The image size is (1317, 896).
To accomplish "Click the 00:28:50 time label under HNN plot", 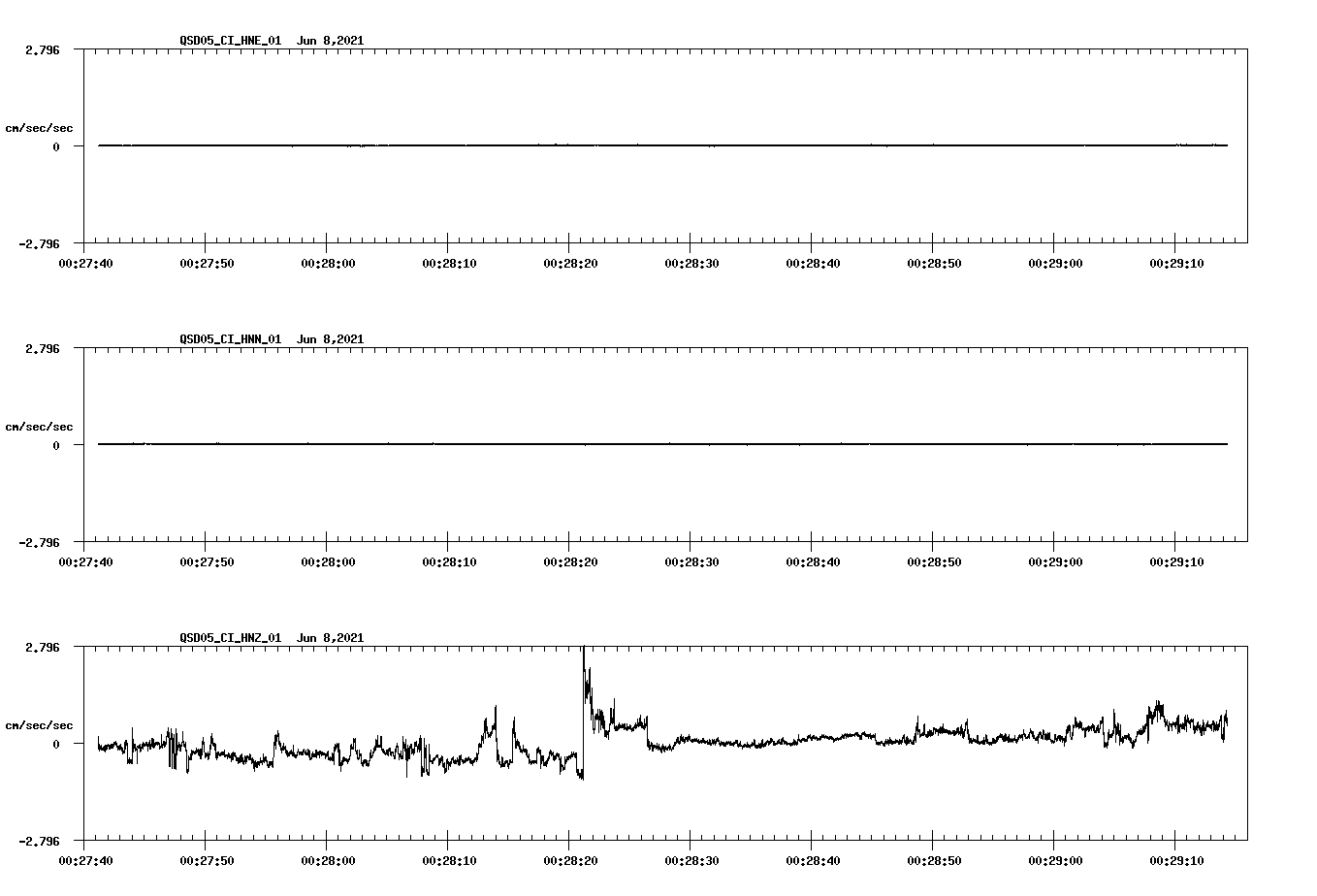I will pyautogui.click(x=934, y=561).
